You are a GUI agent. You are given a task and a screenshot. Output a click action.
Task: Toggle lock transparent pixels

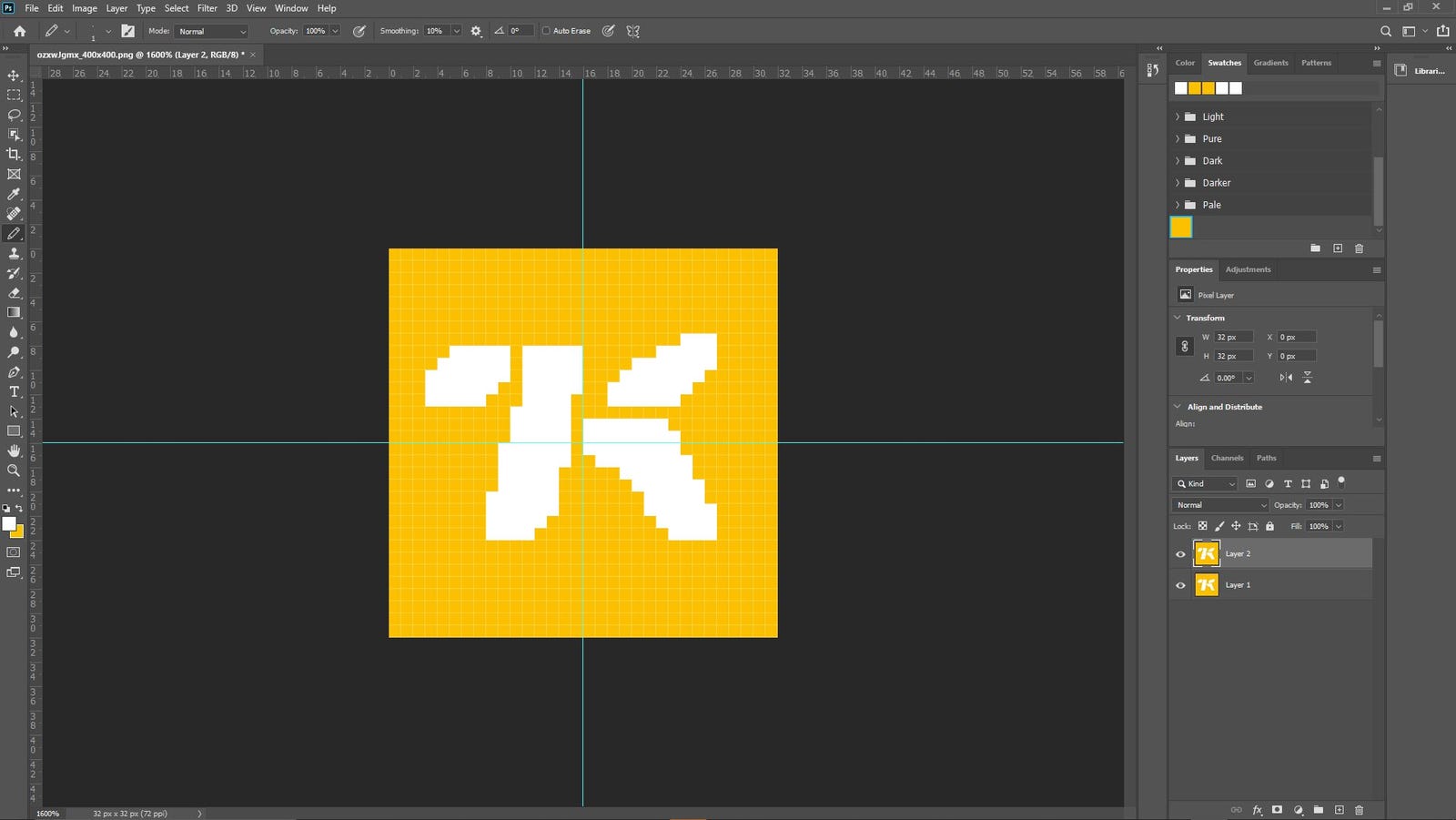(x=1202, y=526)
